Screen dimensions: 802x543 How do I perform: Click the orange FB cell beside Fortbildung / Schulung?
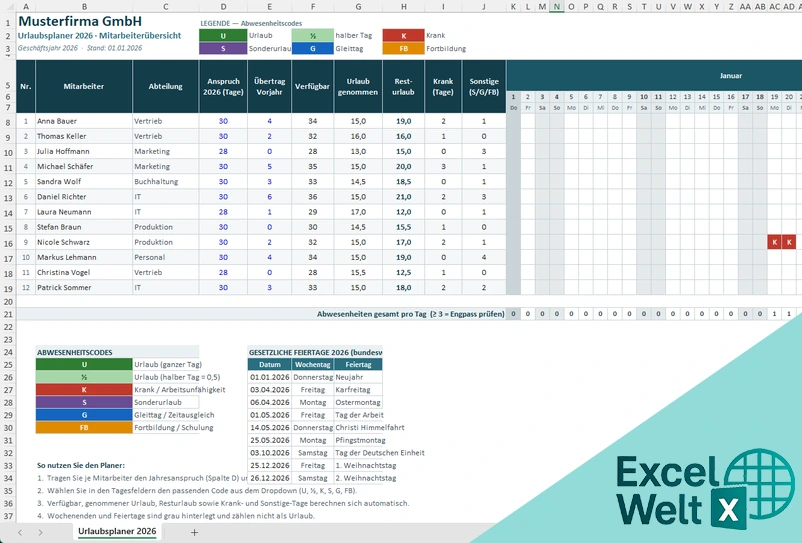84,427
